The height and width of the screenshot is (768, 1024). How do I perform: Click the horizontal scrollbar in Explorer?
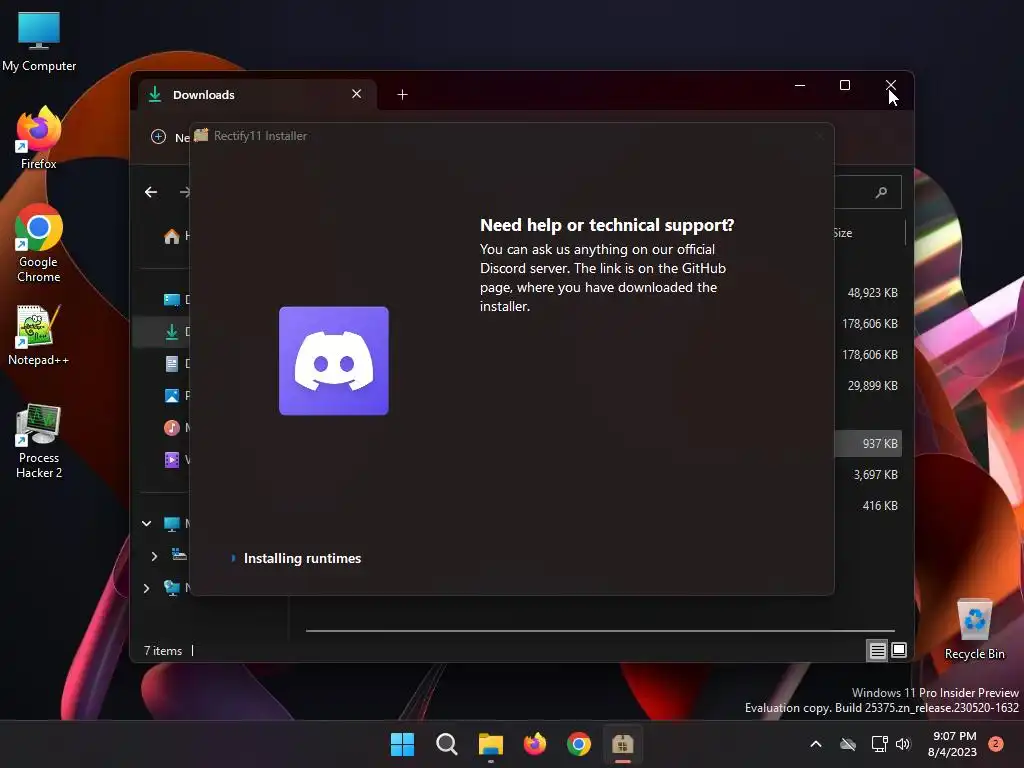(600, 631)
